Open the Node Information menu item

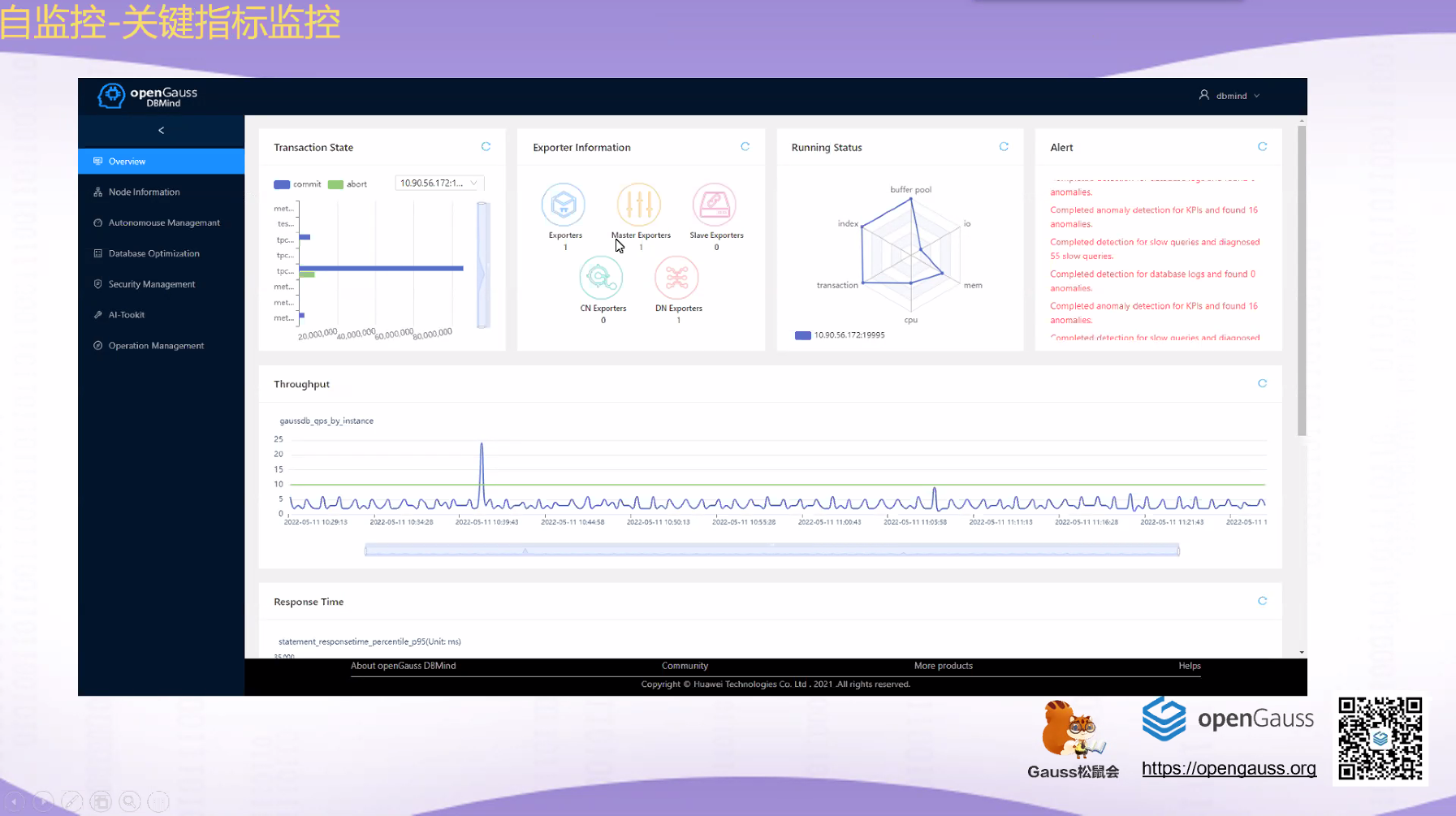161,192
